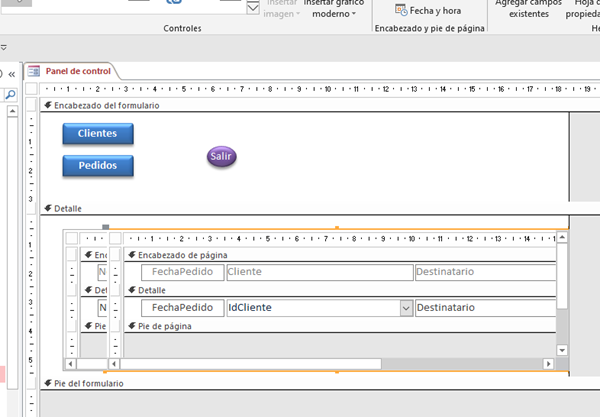Click the navigation pane scroll up arrow
Screen dimensions: 600x417
click(12, 111)
